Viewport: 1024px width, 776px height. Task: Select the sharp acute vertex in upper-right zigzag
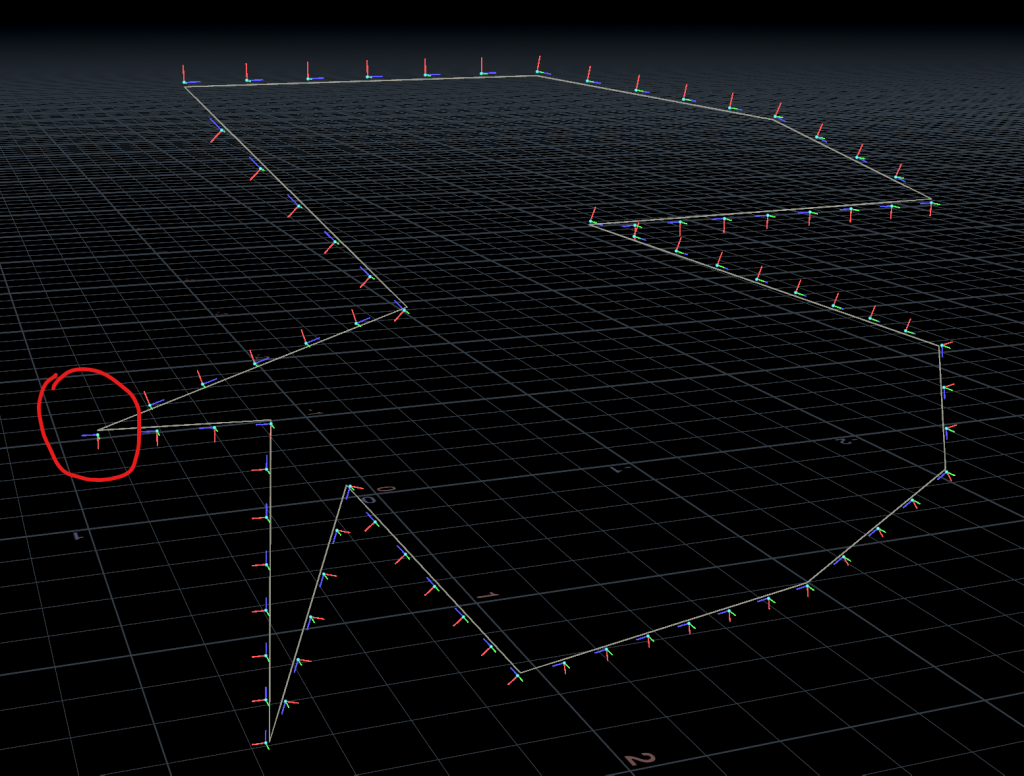tap(592, 223)
